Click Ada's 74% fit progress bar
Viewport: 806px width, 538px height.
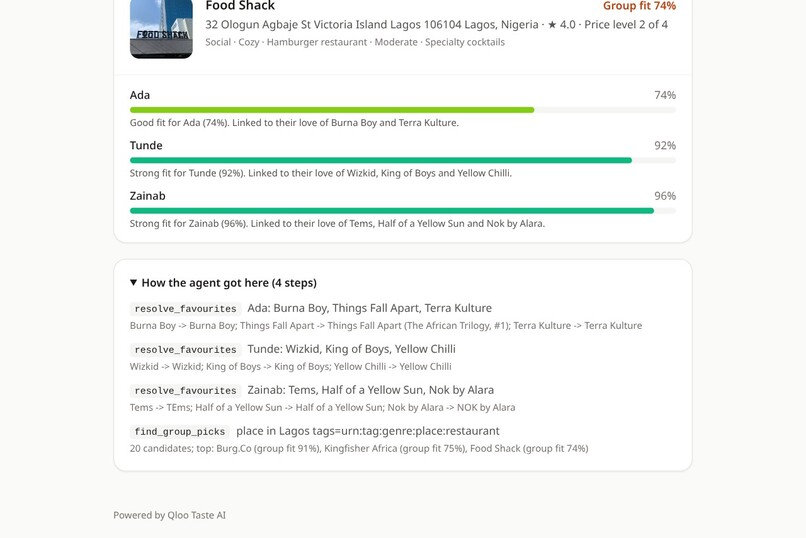(x=402, y=110)
